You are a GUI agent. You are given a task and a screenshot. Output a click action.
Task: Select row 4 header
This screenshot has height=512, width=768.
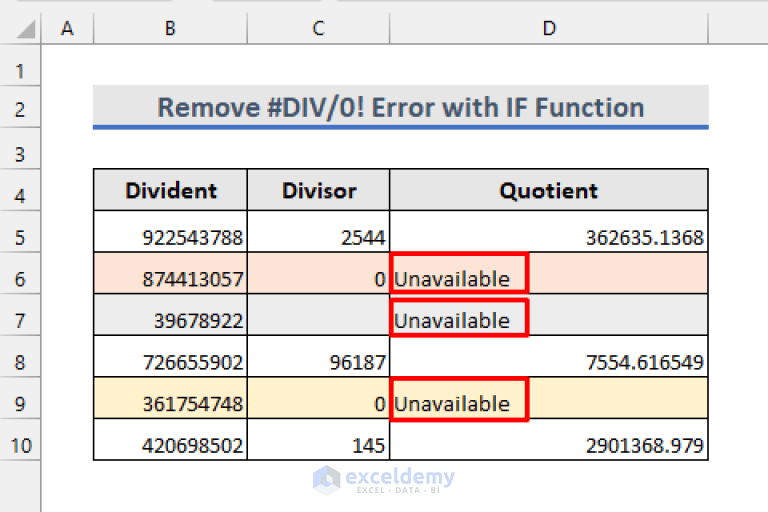[x=20, y=191]
